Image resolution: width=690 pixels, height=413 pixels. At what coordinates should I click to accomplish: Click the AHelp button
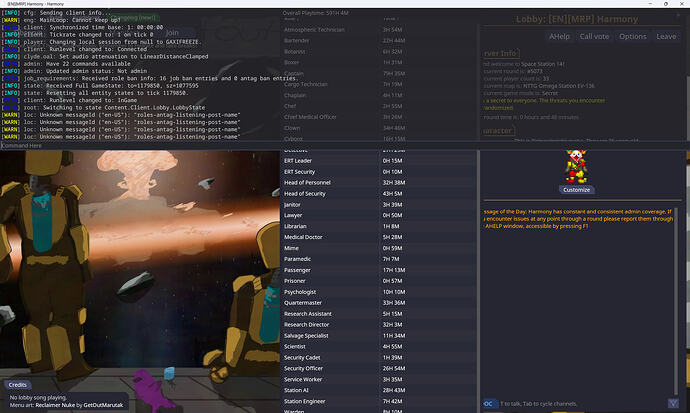coord(559,37)
